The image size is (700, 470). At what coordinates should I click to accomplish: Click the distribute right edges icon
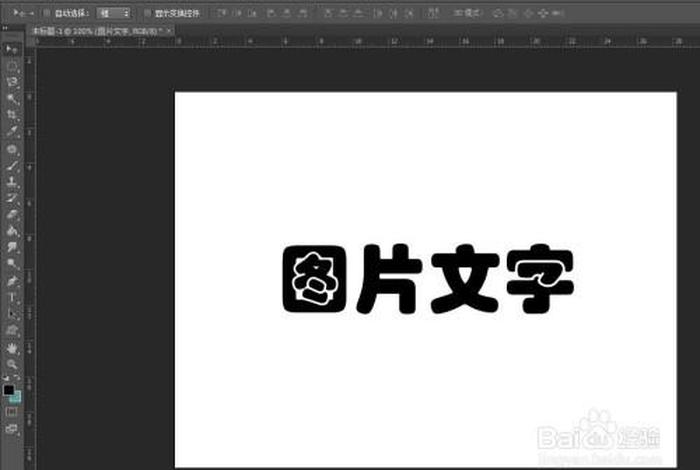coord(409,13)
